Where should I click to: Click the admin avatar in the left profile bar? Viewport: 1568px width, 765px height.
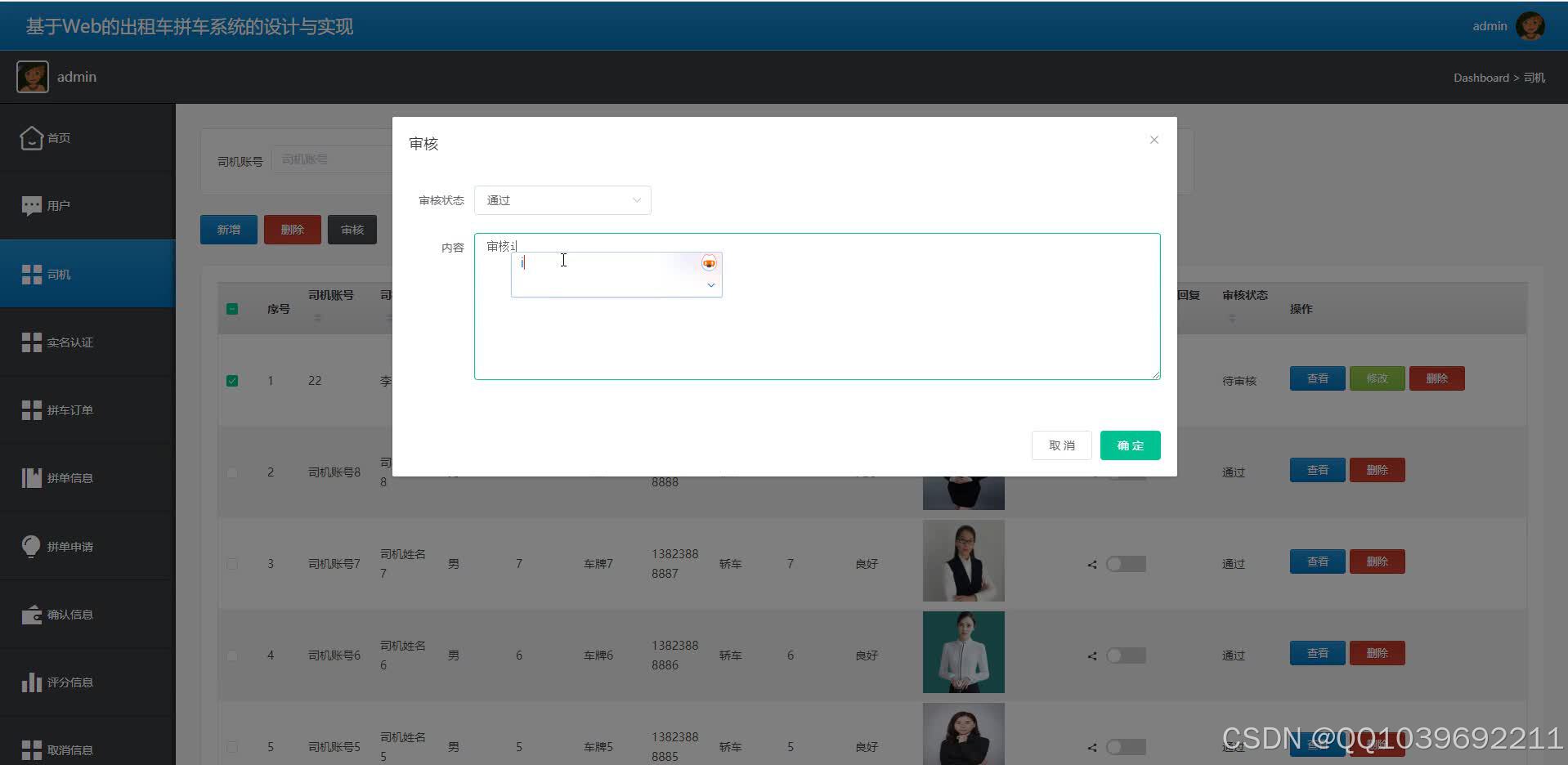tap(33, 77)
